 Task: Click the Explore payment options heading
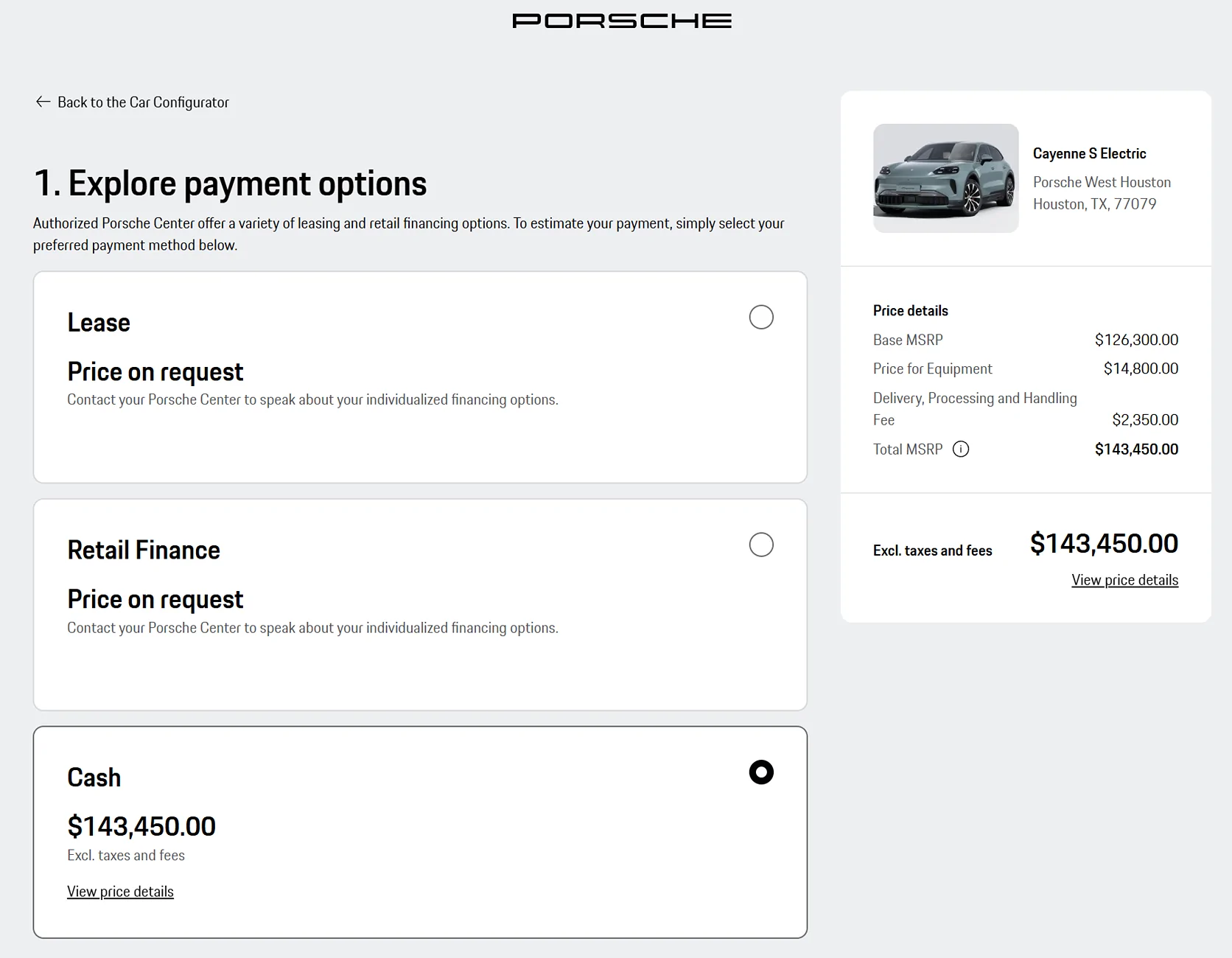pyautogui.click(x=230, y=183)
